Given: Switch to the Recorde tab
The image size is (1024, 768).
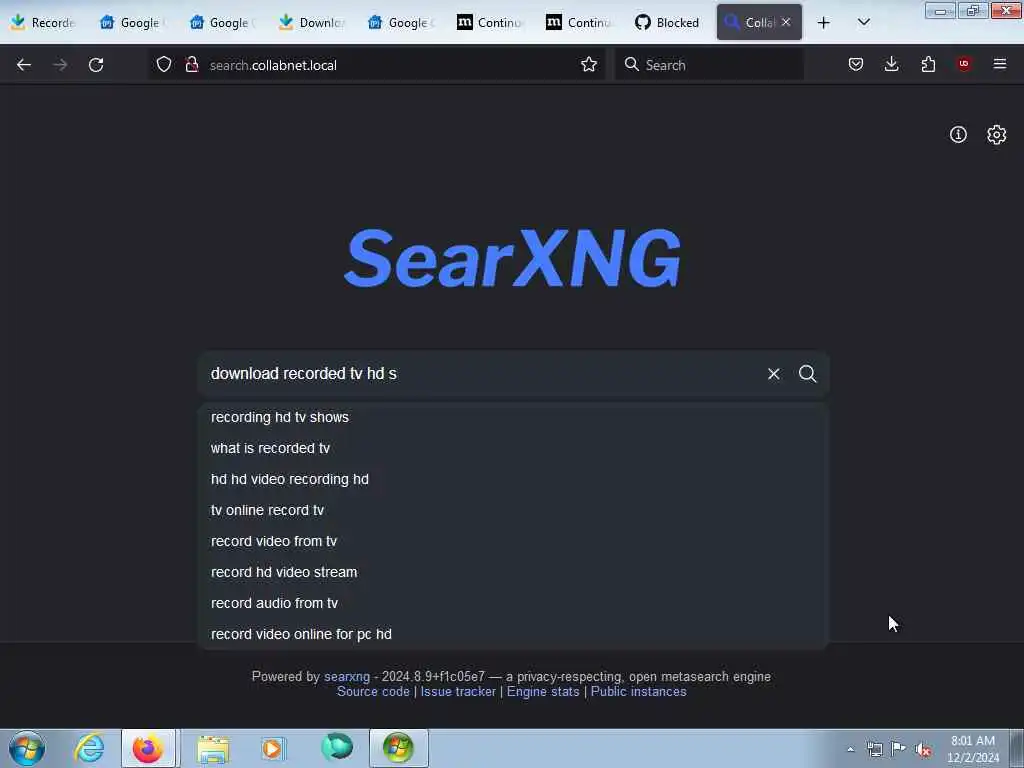Looking at the screenshot, I should [44, 23].
